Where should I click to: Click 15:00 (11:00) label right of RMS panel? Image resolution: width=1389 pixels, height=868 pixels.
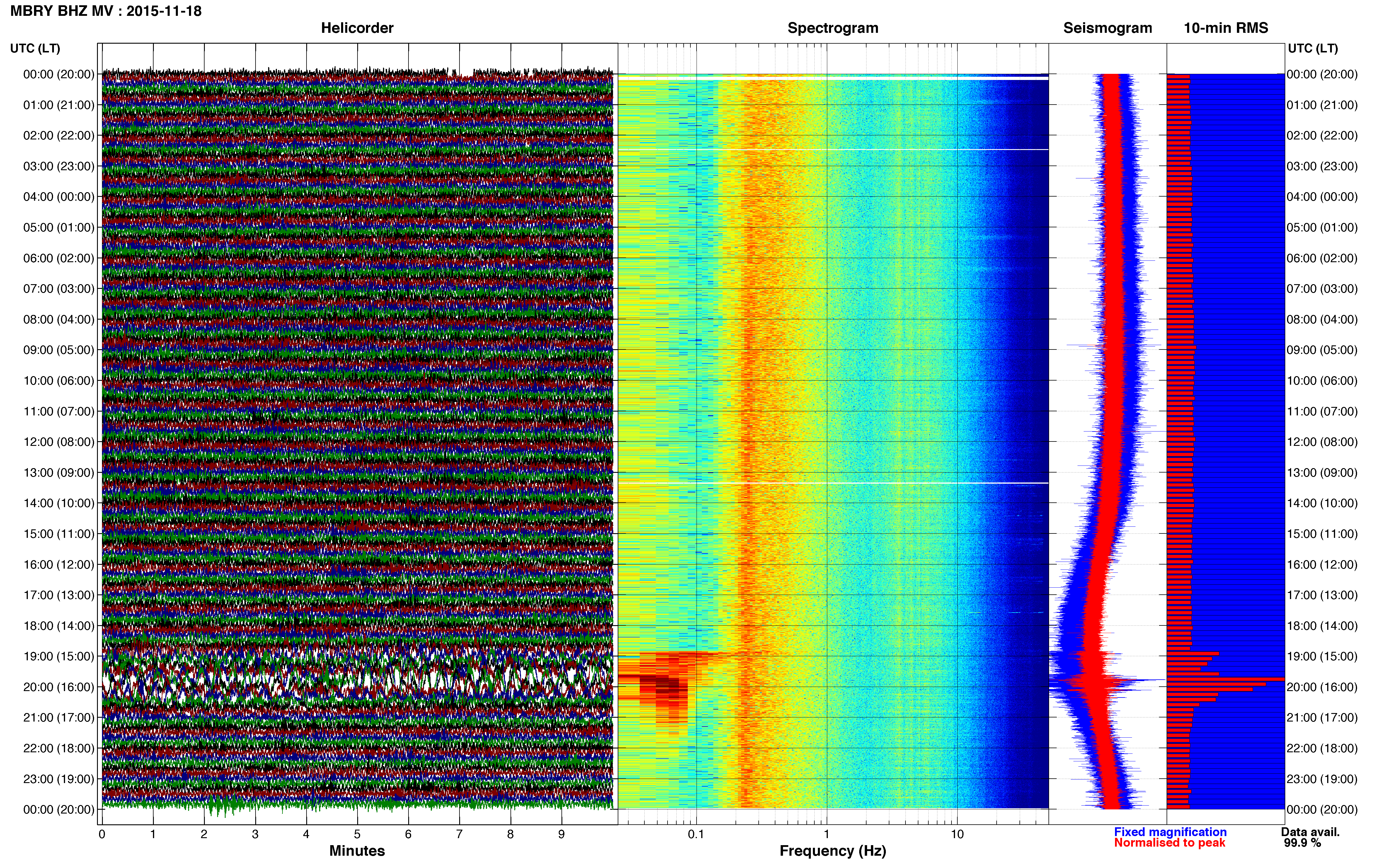click(1322, 534)
